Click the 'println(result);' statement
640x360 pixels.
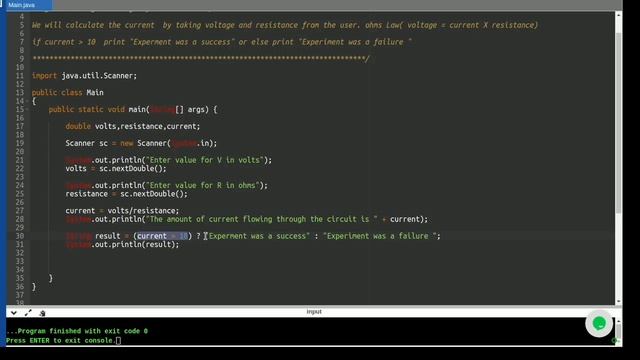122,244
